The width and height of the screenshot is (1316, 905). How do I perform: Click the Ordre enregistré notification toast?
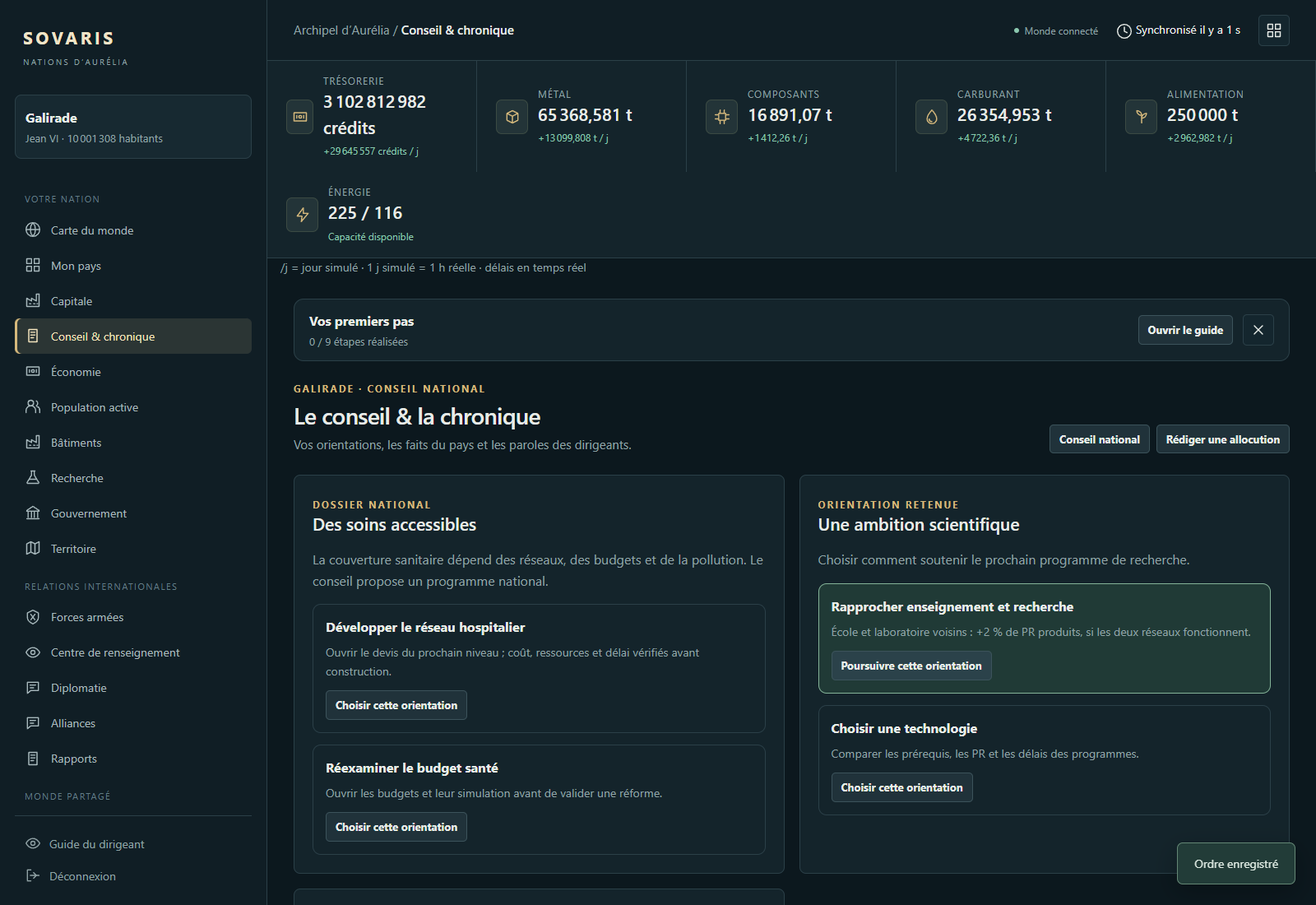pyautogui.click(x=1235, y=864)
